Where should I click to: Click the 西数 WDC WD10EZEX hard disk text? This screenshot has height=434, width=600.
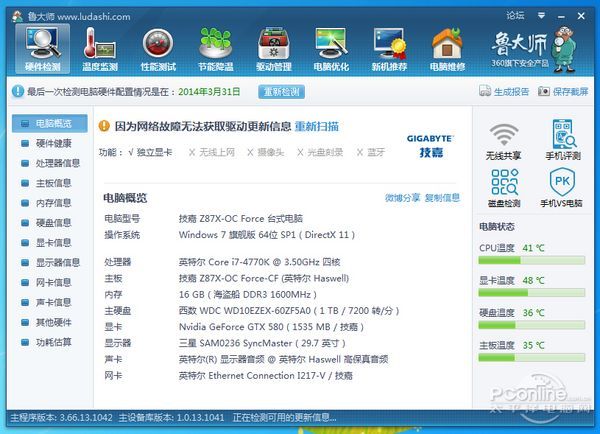coord(289,311)
